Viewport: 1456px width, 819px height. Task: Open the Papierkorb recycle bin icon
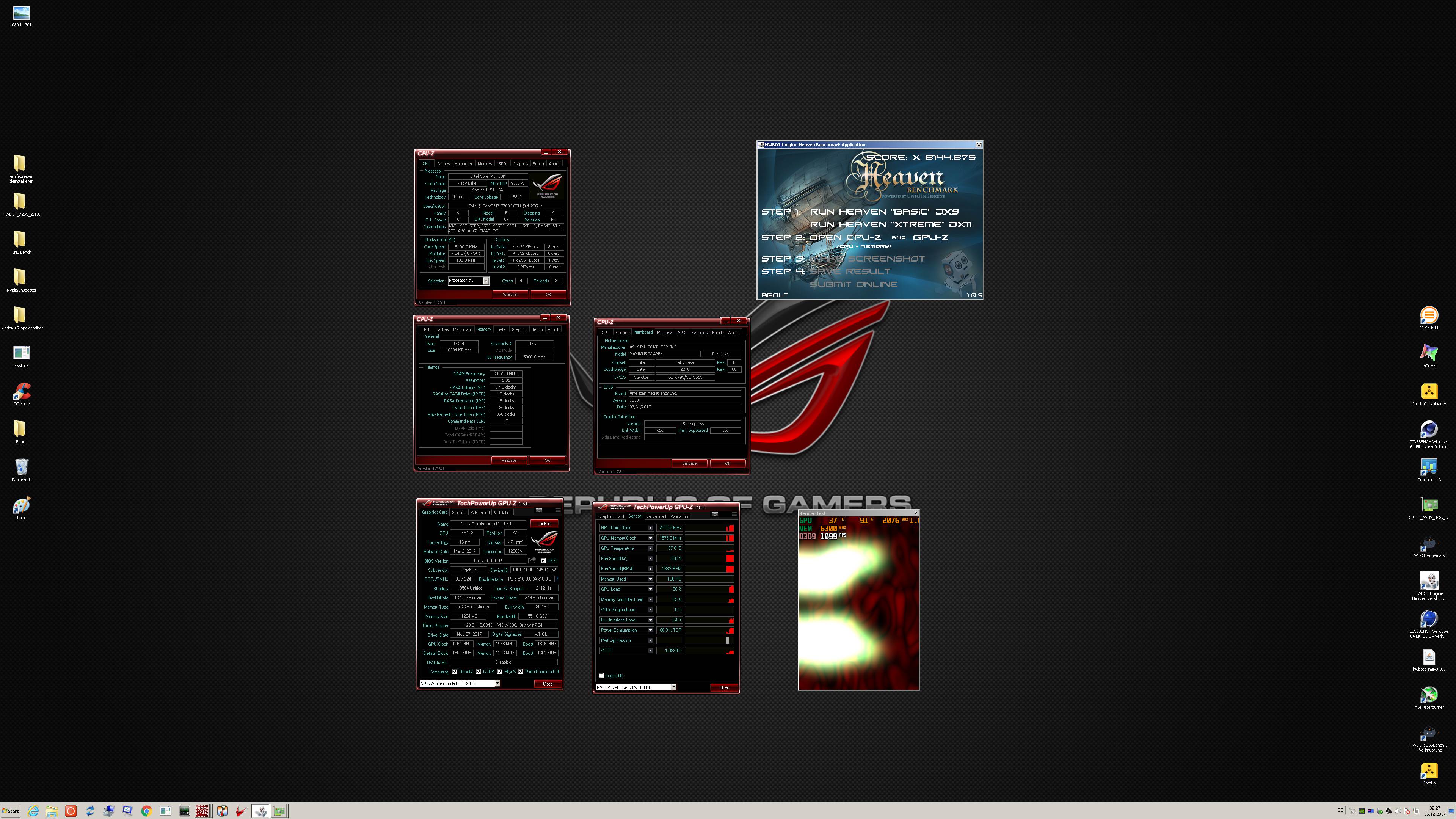pos(22,470)
